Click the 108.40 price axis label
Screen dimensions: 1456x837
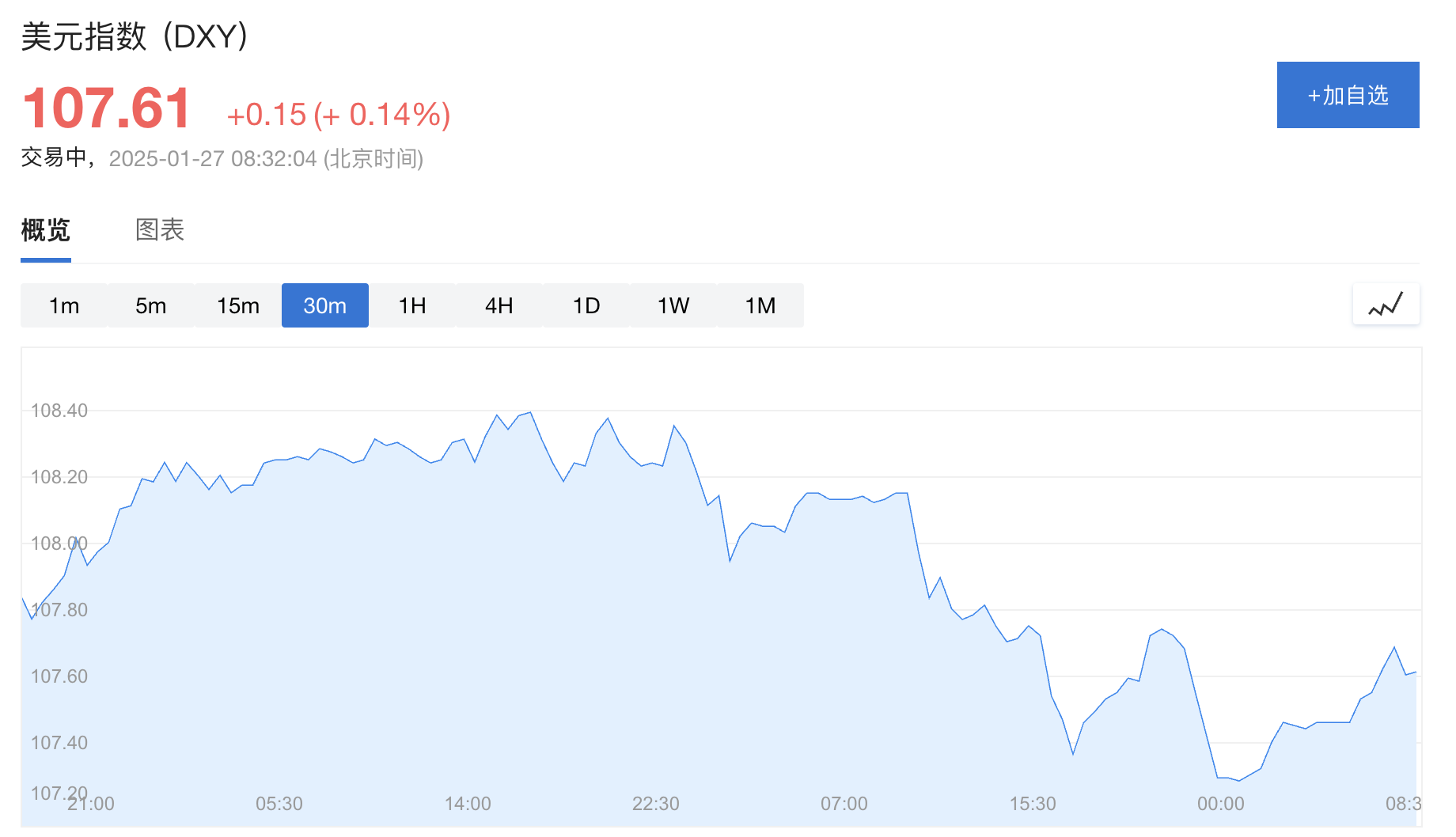pyautogui.click(x=59, y=411)
